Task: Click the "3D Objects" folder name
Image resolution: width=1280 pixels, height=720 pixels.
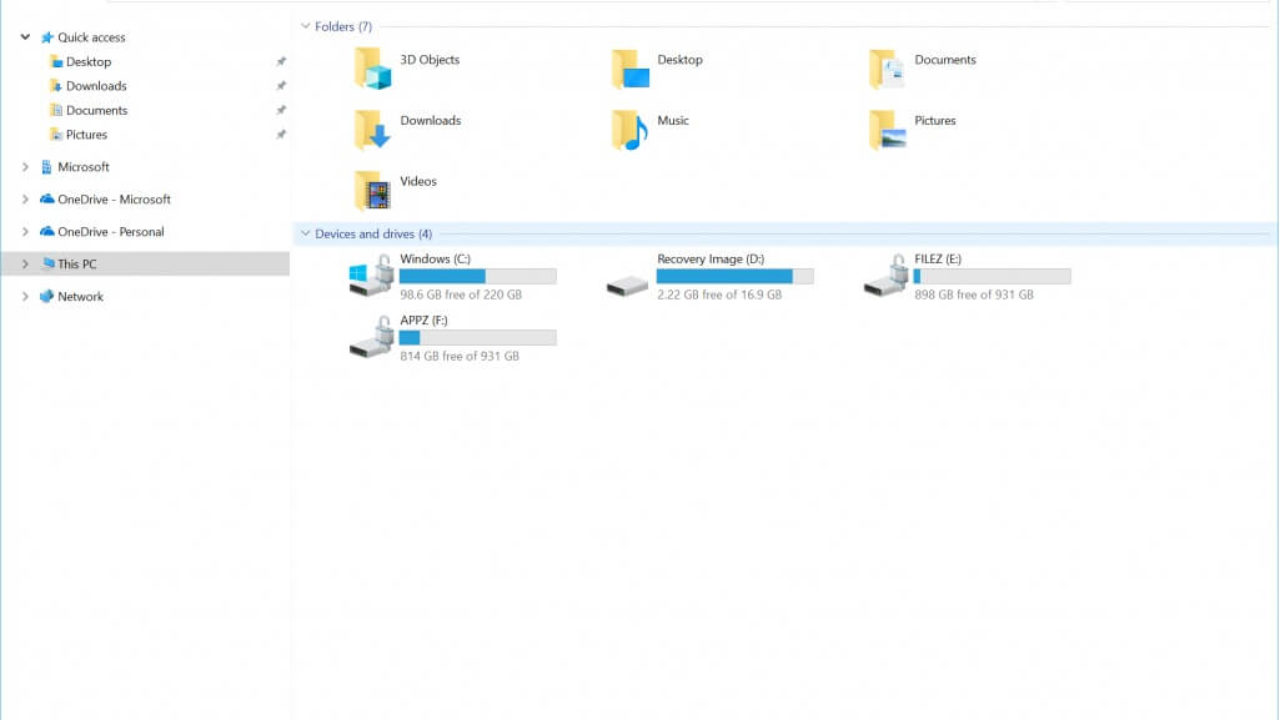Action: [430, 60]
